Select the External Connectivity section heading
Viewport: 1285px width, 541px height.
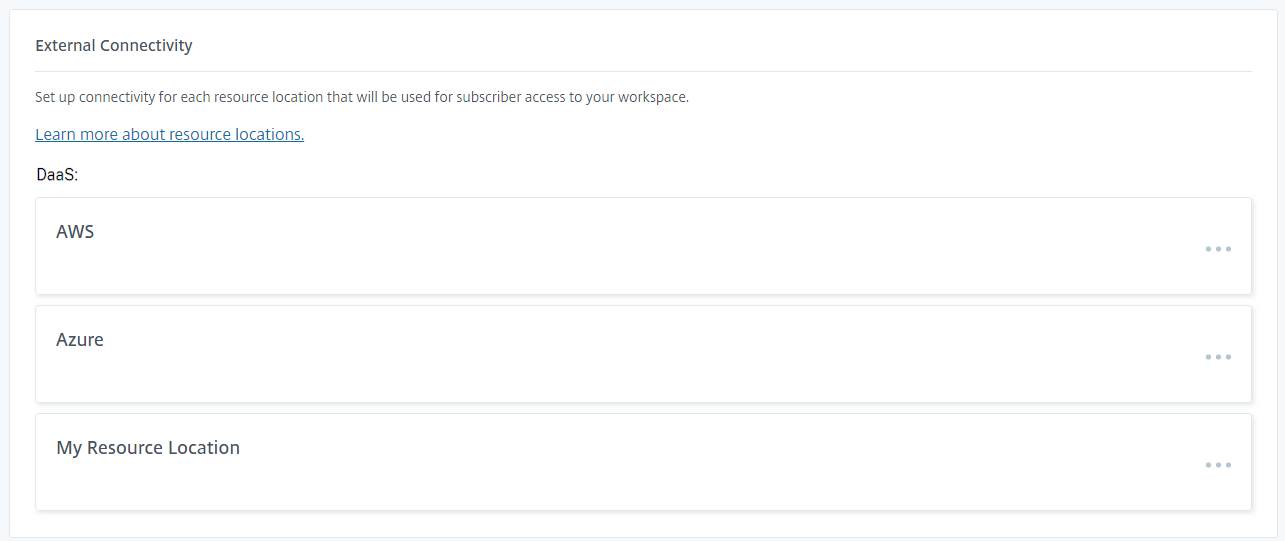point(114,45)
